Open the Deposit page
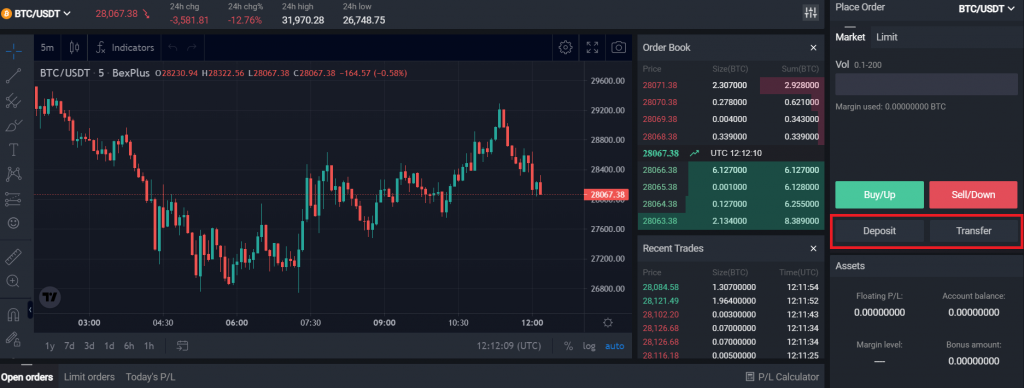Screen dimensions: 1024x388 (x=879, y=231)
